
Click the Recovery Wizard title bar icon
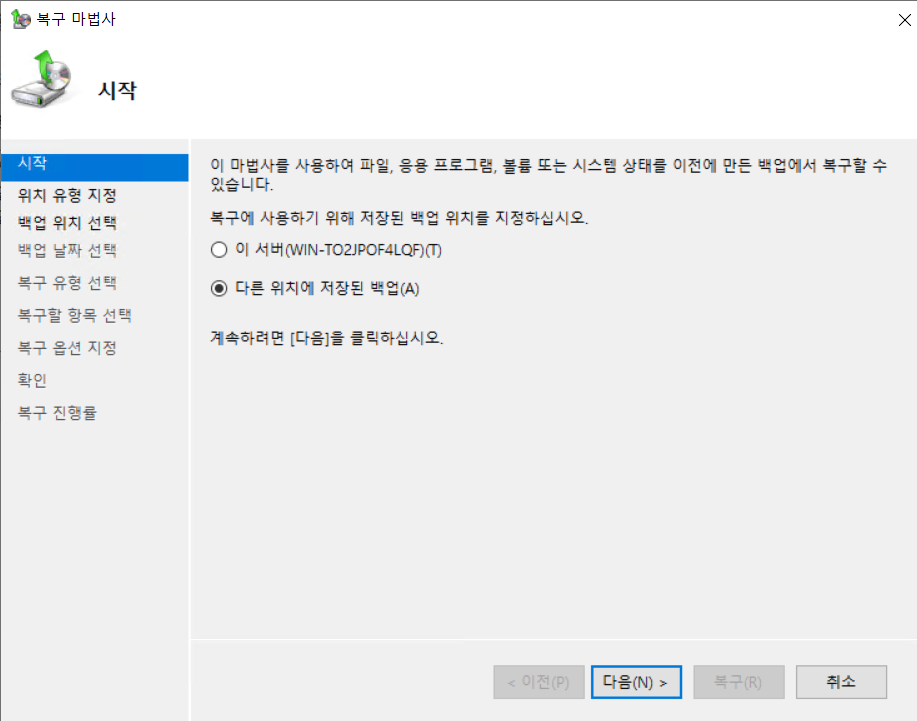(19, 19)
